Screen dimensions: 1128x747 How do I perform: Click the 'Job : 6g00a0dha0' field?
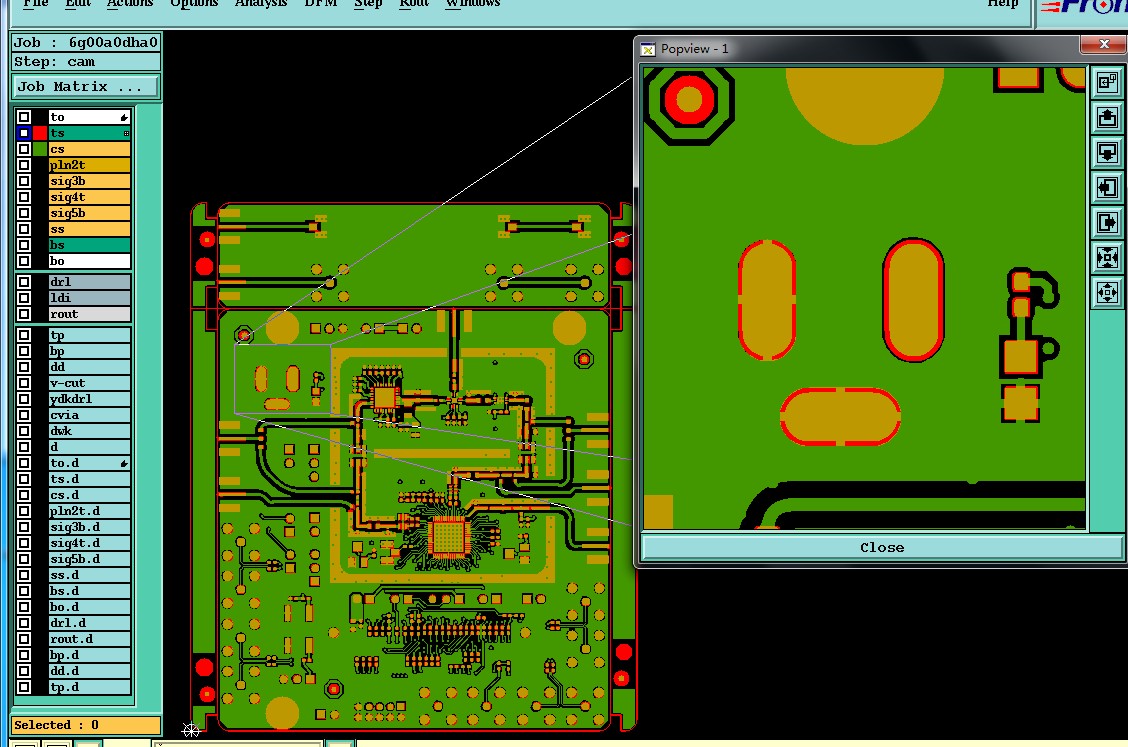click(86, 42)
